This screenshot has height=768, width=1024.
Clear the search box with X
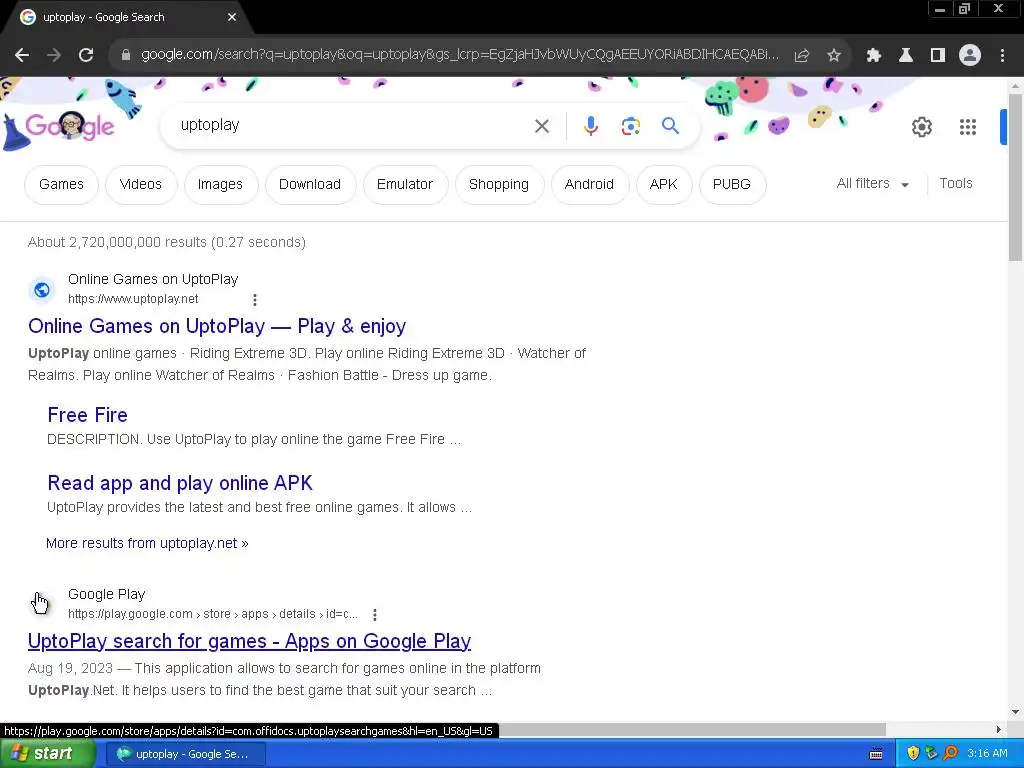click(x=542, y=126)
